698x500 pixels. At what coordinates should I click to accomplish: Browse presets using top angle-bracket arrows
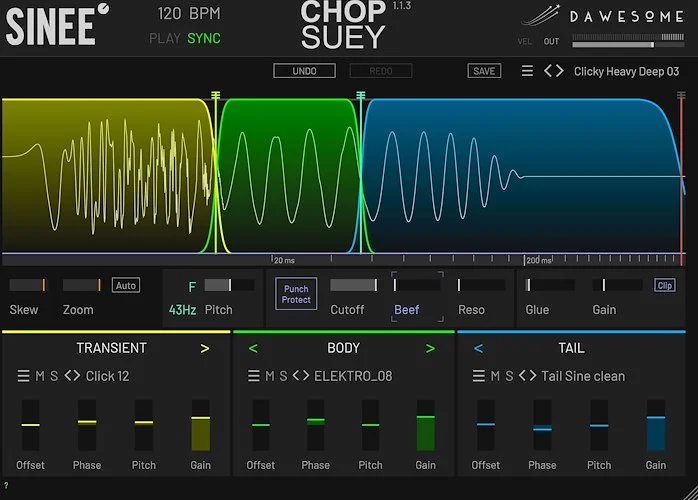554,71
